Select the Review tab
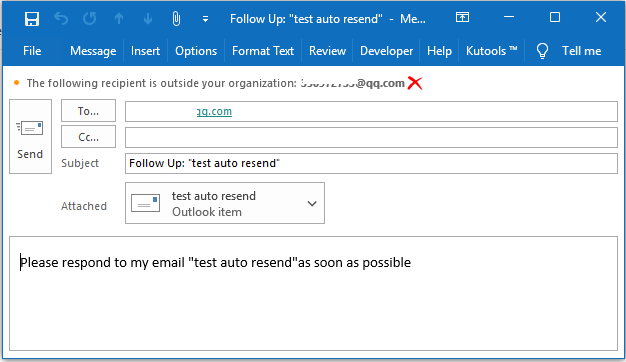Image resolution: width=626 pixels, height=362 pixels. tap(327, 51)
